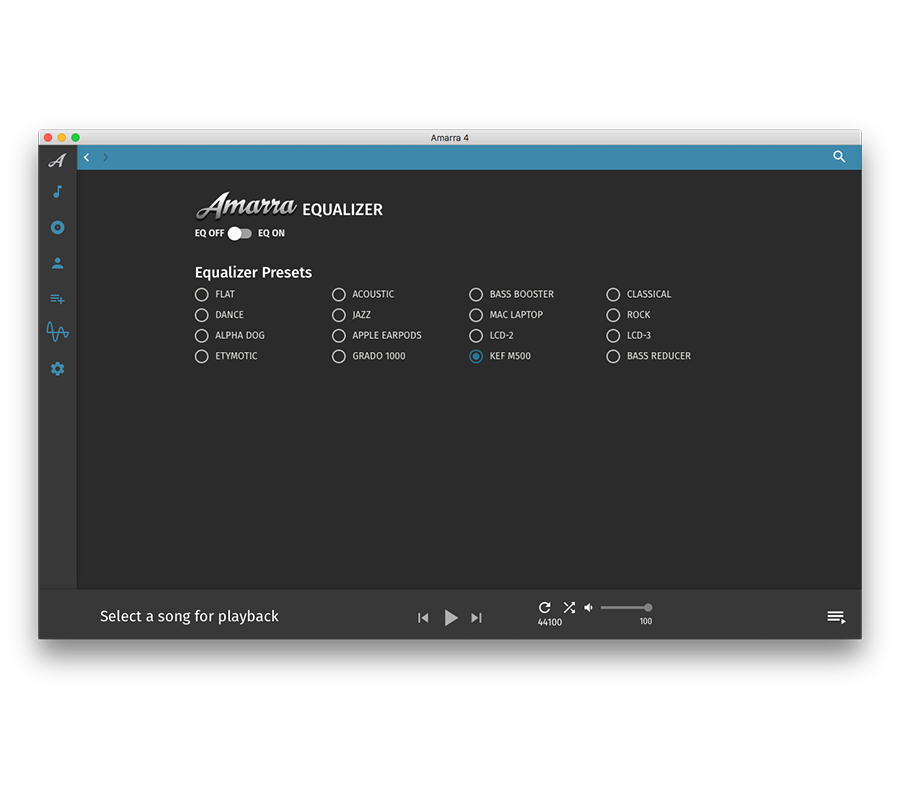Viewport: 900px width, 801px height.
Task: Open the albums disc icon in sidebar
Action: pos(58,228)
